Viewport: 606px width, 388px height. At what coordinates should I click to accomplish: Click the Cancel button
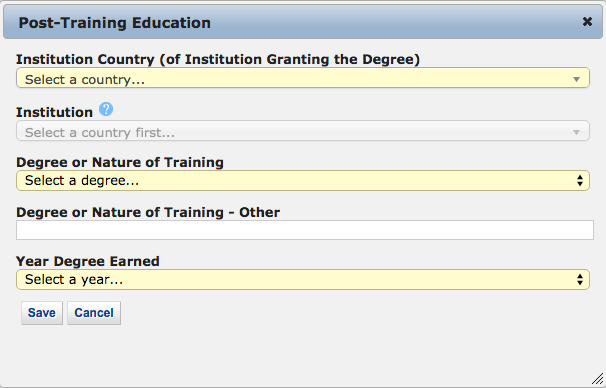click(x=94, y=313)
